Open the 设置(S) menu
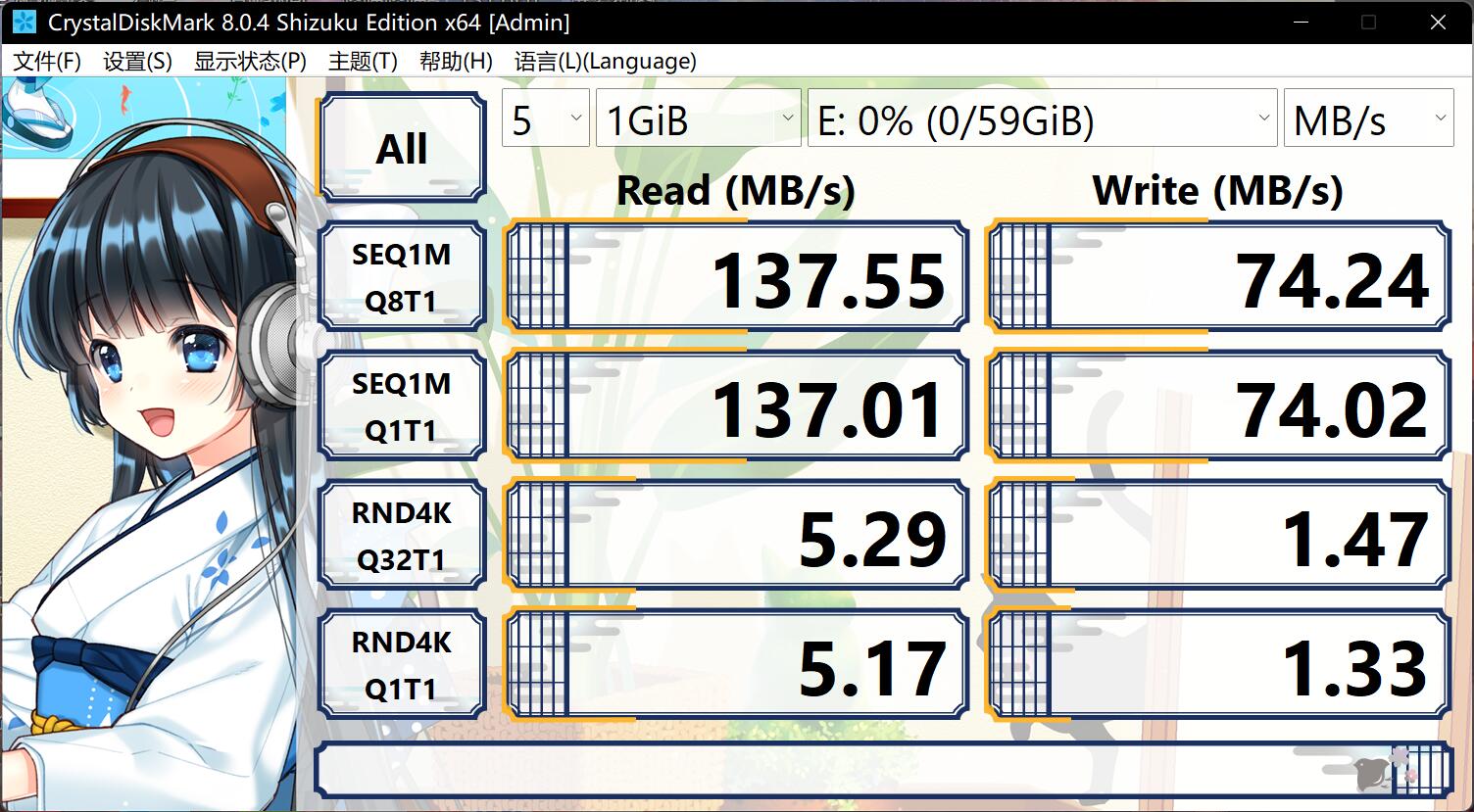1474x812 pixels. pyautogui.click(x=137, y=62)
